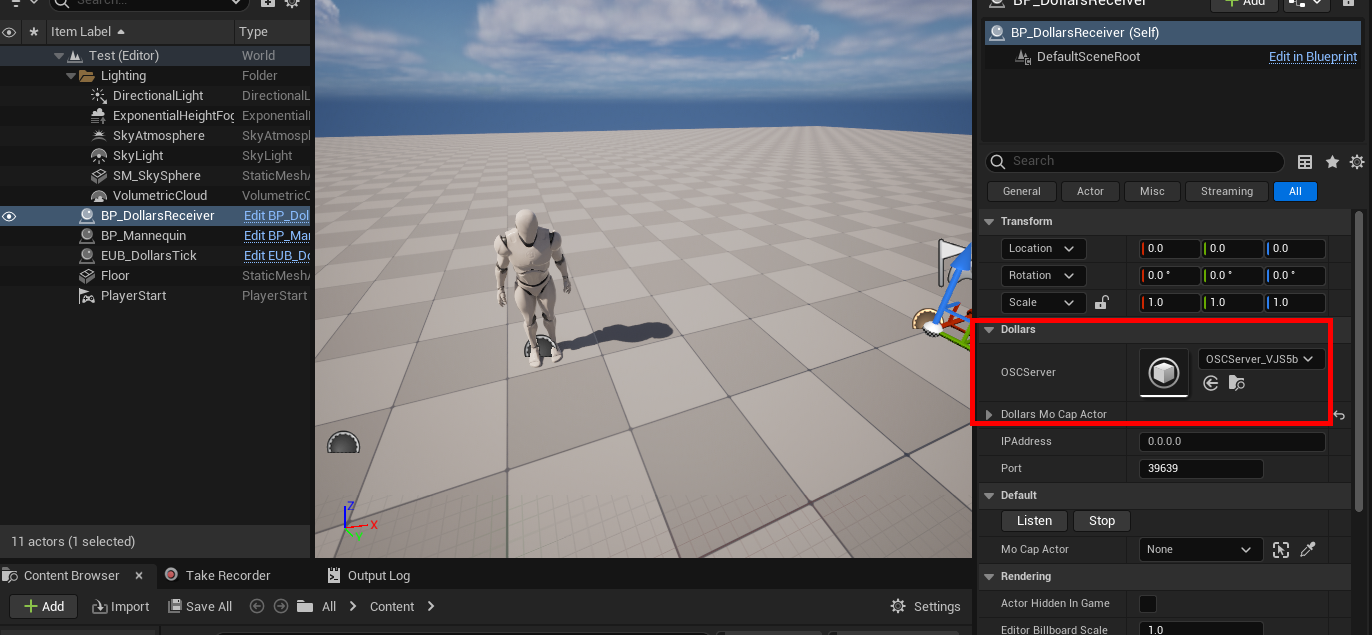Switch to the Output Log tab

[x=377, y=575]
